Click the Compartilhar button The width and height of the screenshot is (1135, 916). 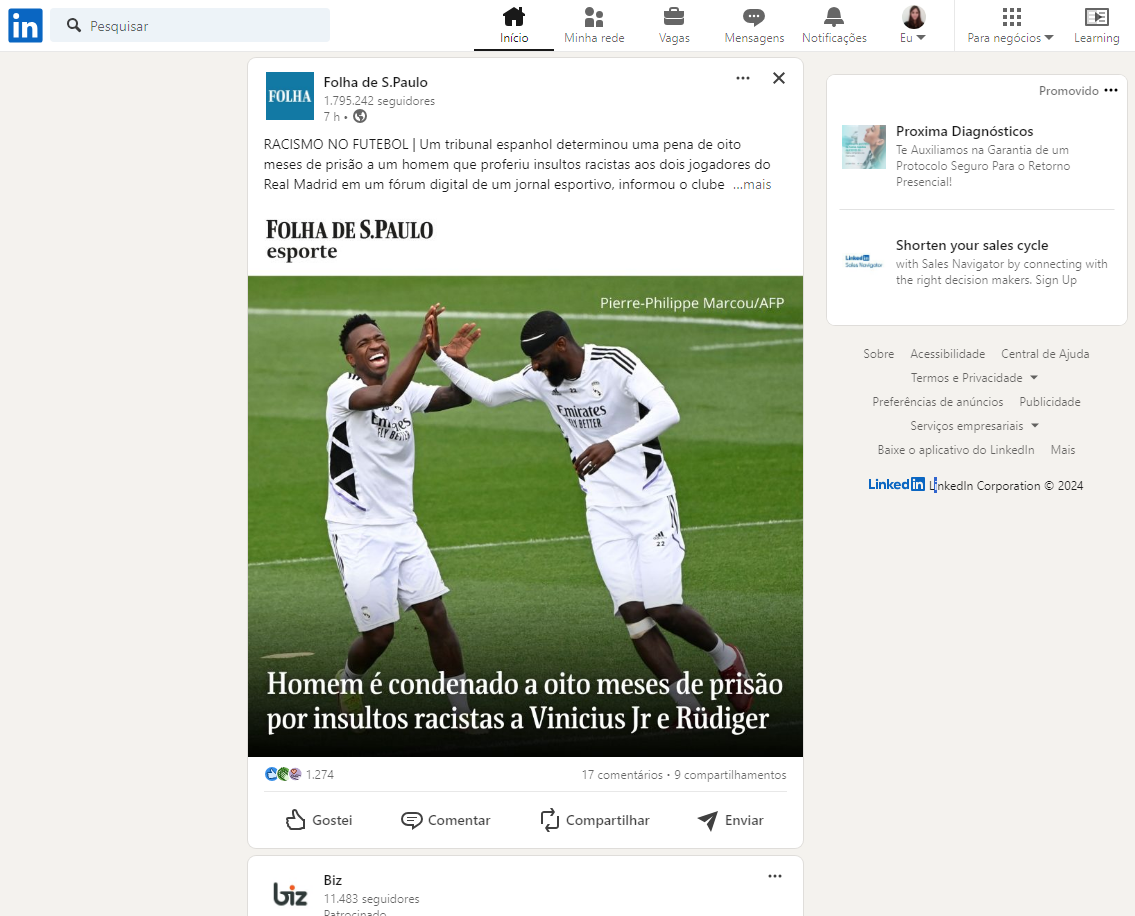595,820
